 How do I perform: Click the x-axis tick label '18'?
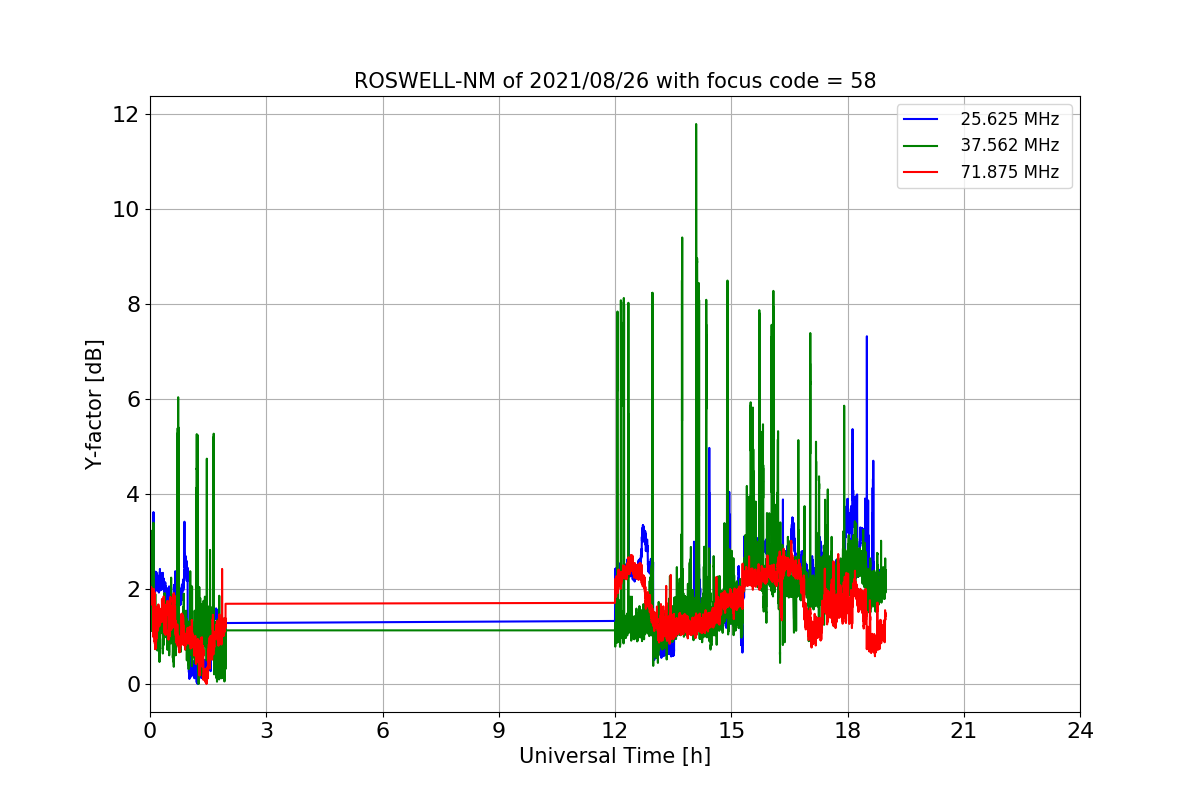[x=848, y=731]
